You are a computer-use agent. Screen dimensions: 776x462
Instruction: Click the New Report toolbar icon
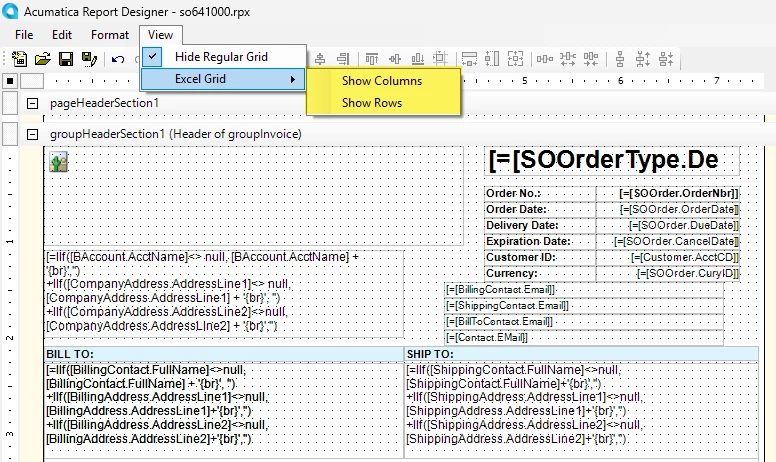[19, 59]
